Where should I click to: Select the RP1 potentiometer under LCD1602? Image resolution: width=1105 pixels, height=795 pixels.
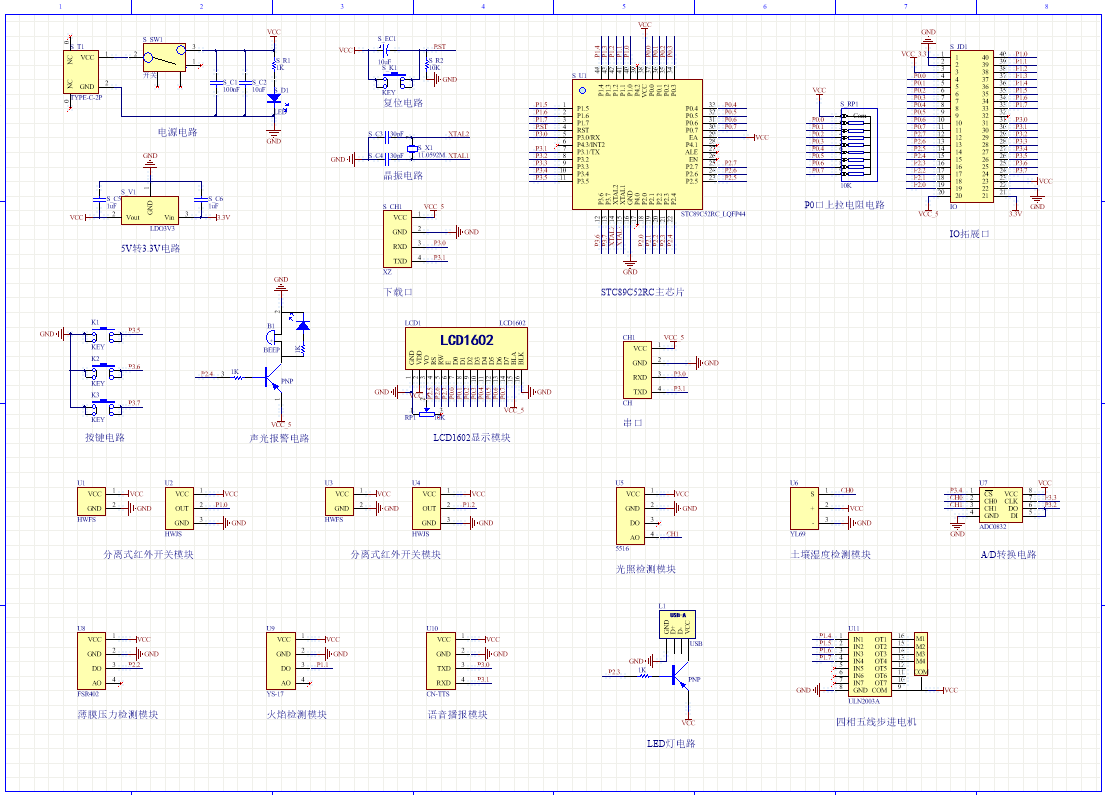(426, 414)
